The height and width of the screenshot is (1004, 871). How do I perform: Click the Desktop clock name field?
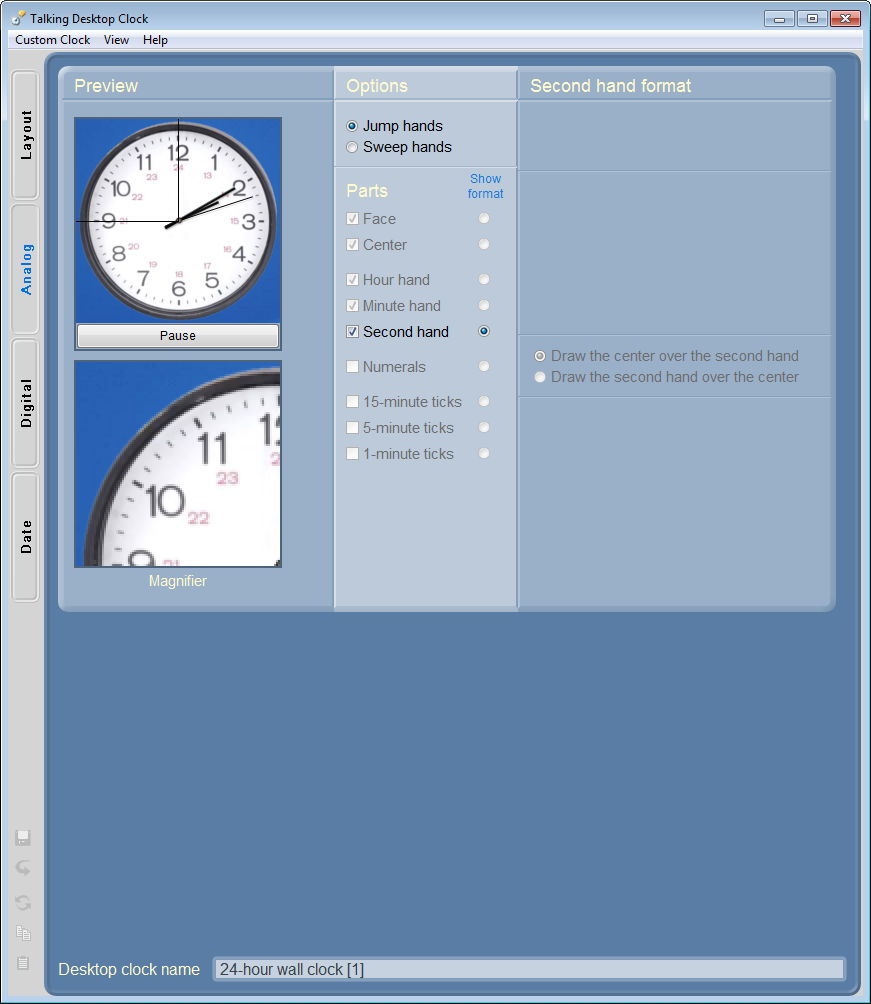[528, 969]
